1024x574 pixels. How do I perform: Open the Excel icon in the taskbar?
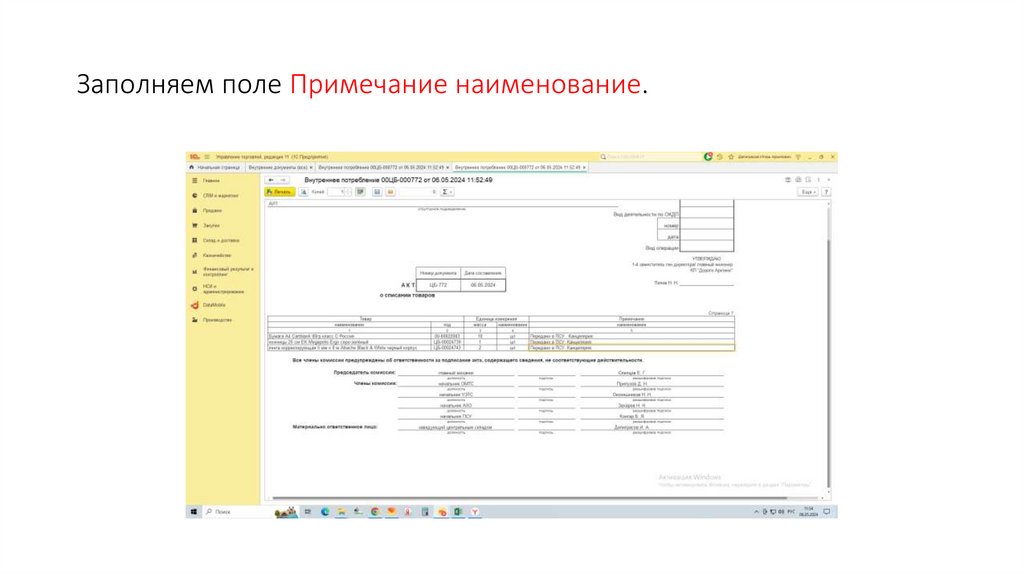pyautogui.click(x=458, y=512)
